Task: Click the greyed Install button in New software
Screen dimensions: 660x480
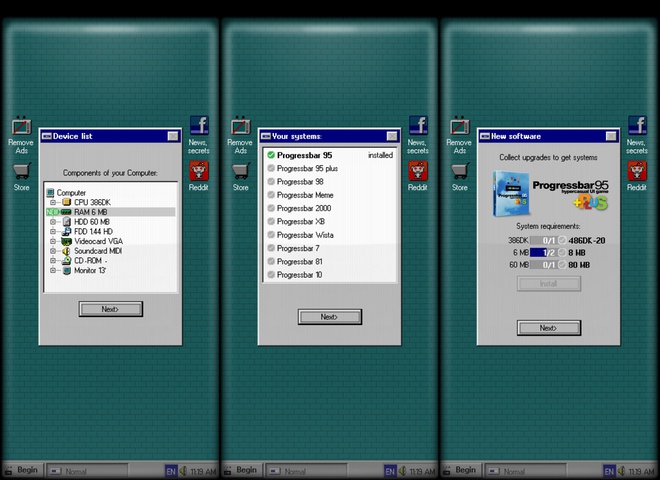Action: (x=548, y=284)
